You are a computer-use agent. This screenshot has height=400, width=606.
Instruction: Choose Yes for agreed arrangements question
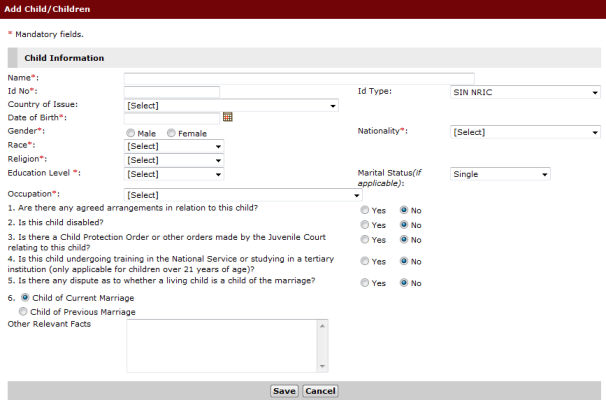[365, 211]
